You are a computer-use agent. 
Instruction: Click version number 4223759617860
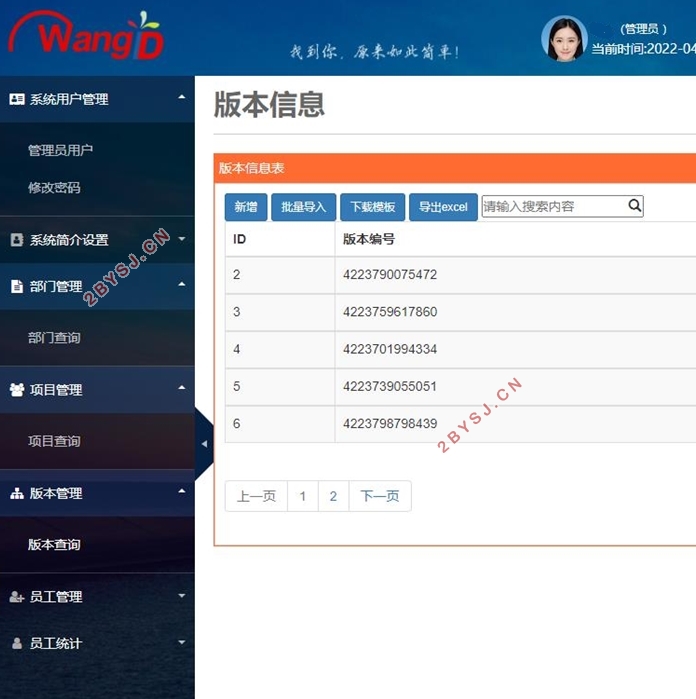point(390,312)
